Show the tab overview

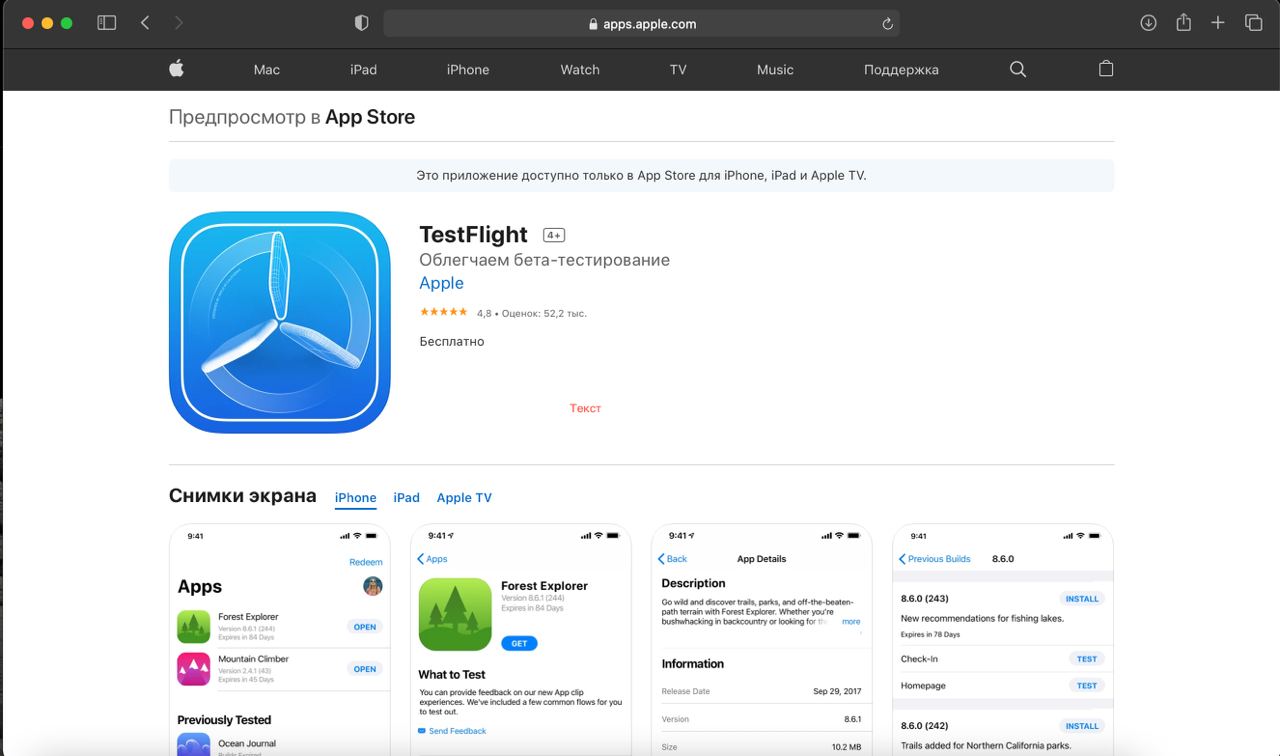tap(1253, 23)
